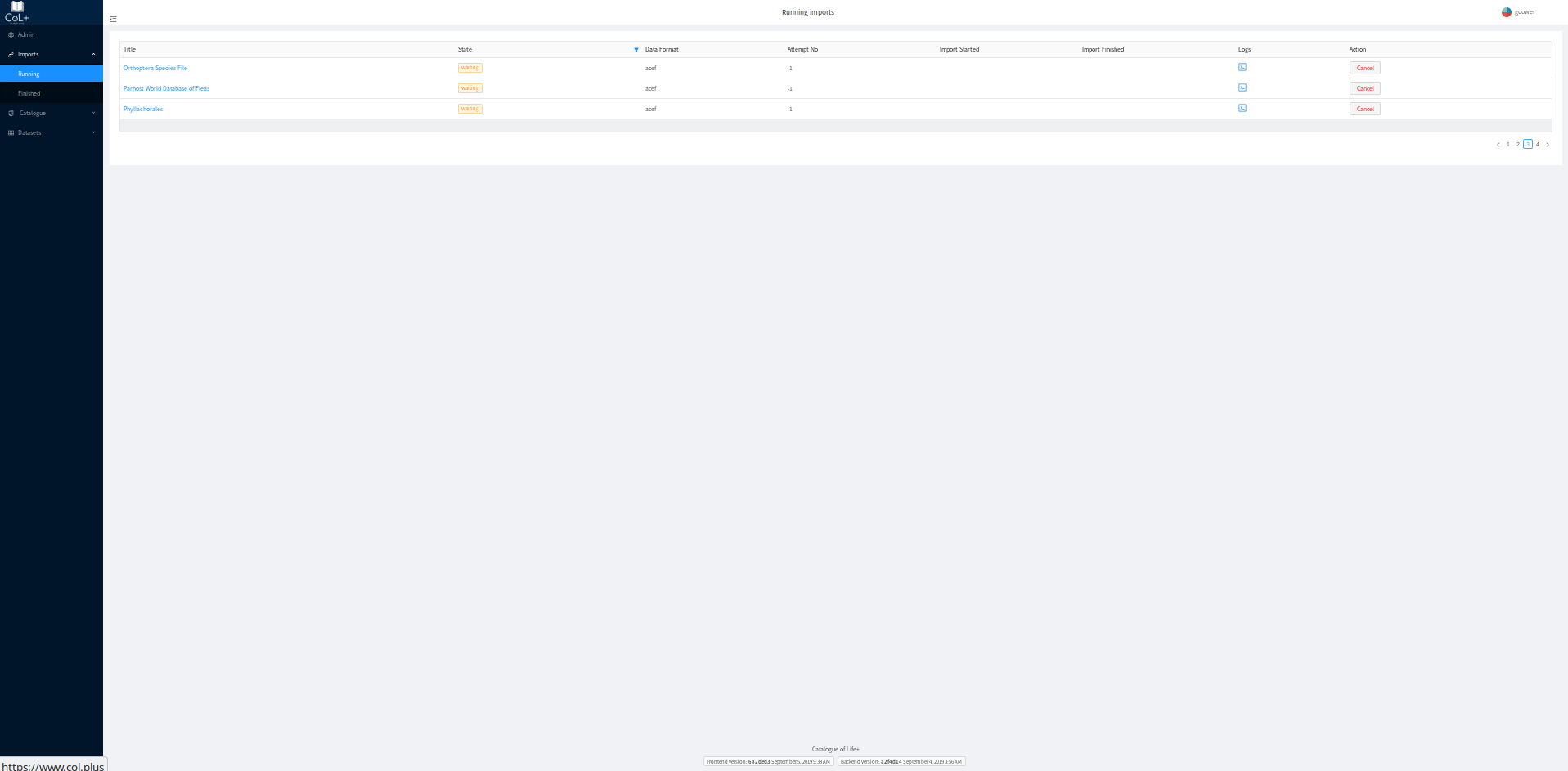Viewport: 1568px width, 771px height.
Task: View logs for Phyllachorales
Action: pos(1242,108)
